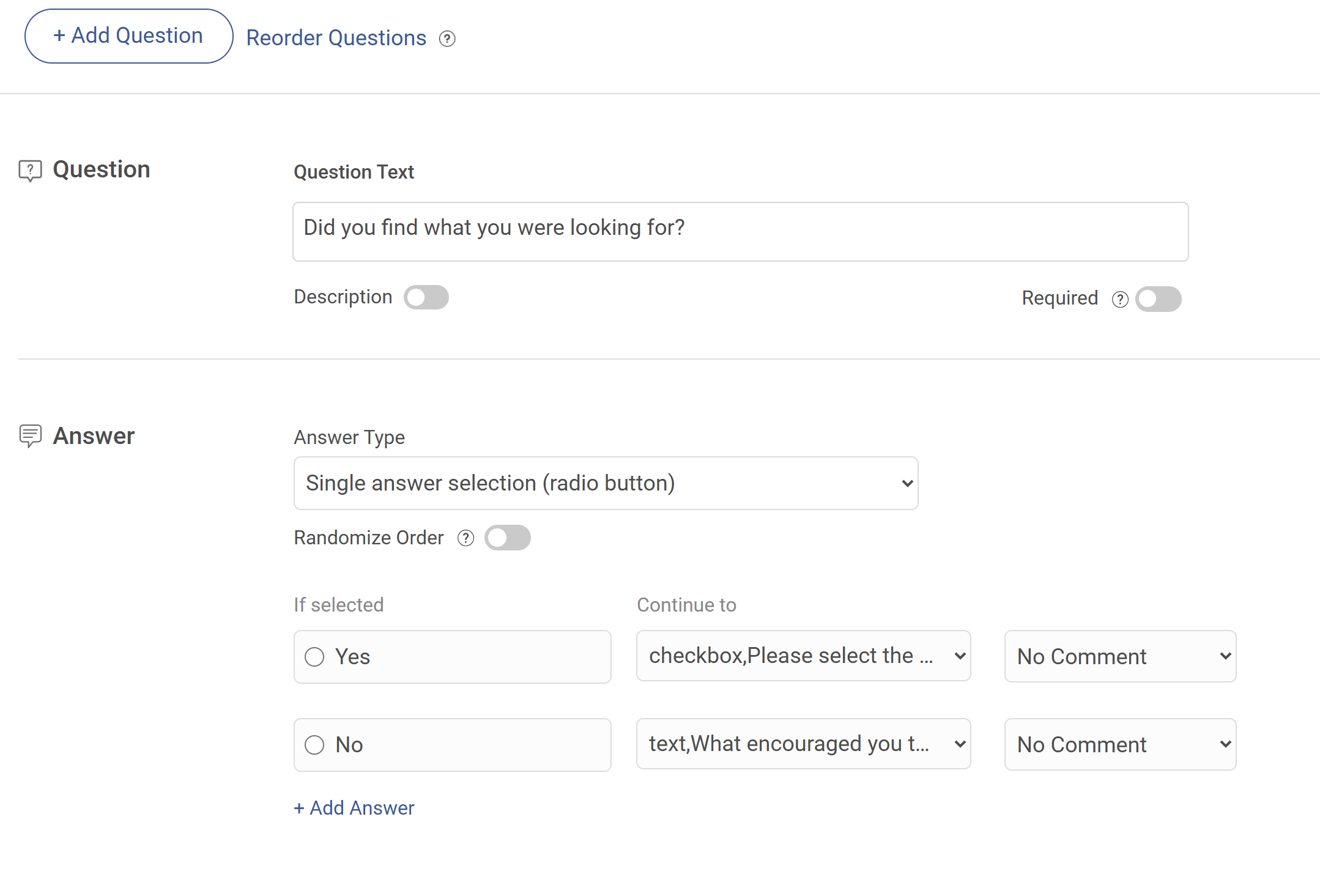Open No Comment dropdown in Yes row

click(x=1121, y=656)
